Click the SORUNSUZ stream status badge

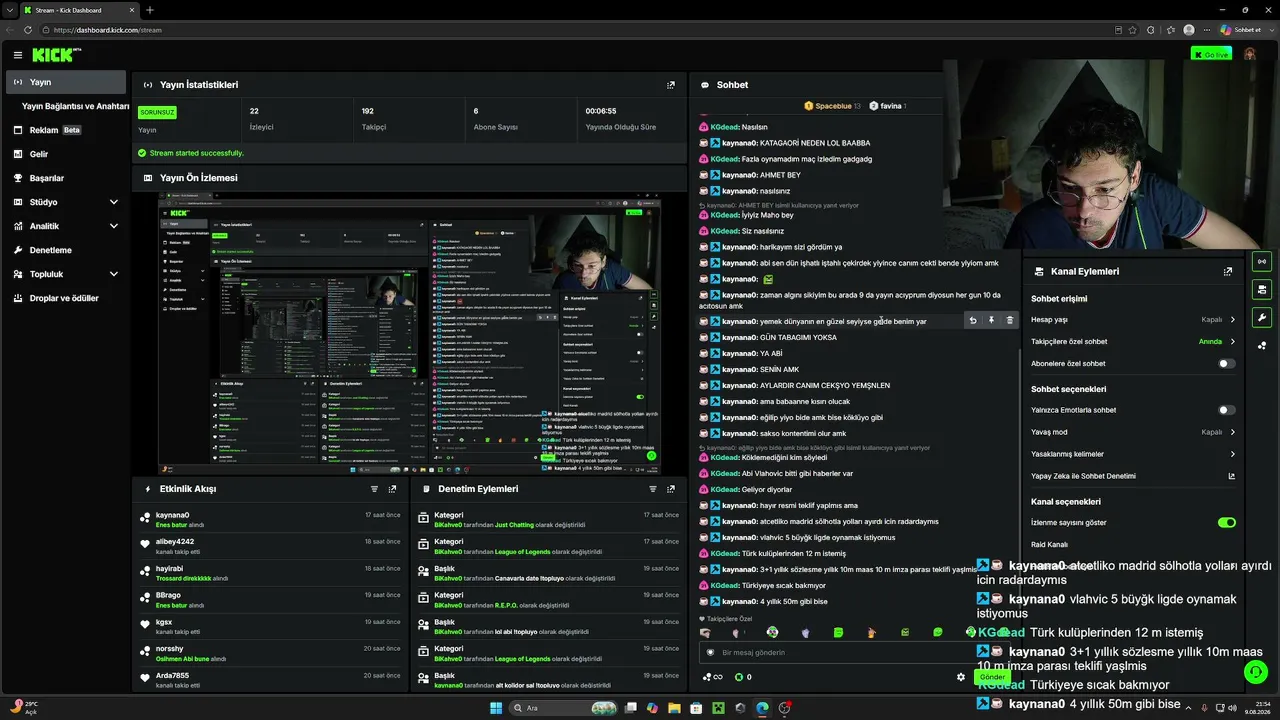tap(157, 112)
